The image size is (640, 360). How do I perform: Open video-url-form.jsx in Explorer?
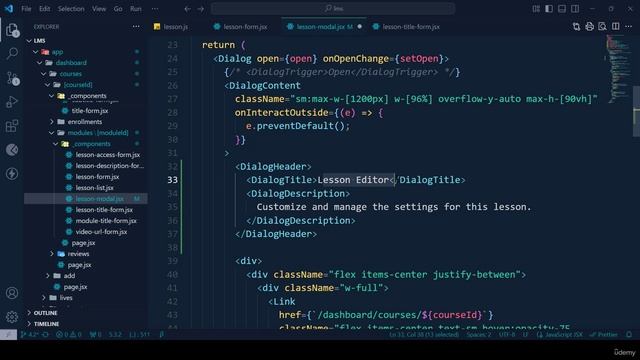(101, 232)
